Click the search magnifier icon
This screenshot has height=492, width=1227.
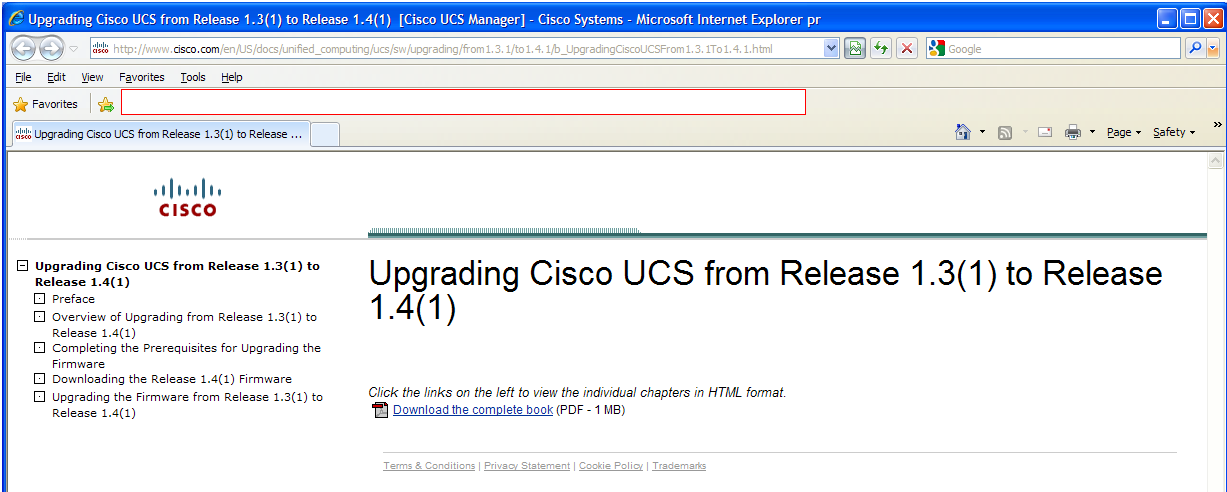click(1194, 48)
